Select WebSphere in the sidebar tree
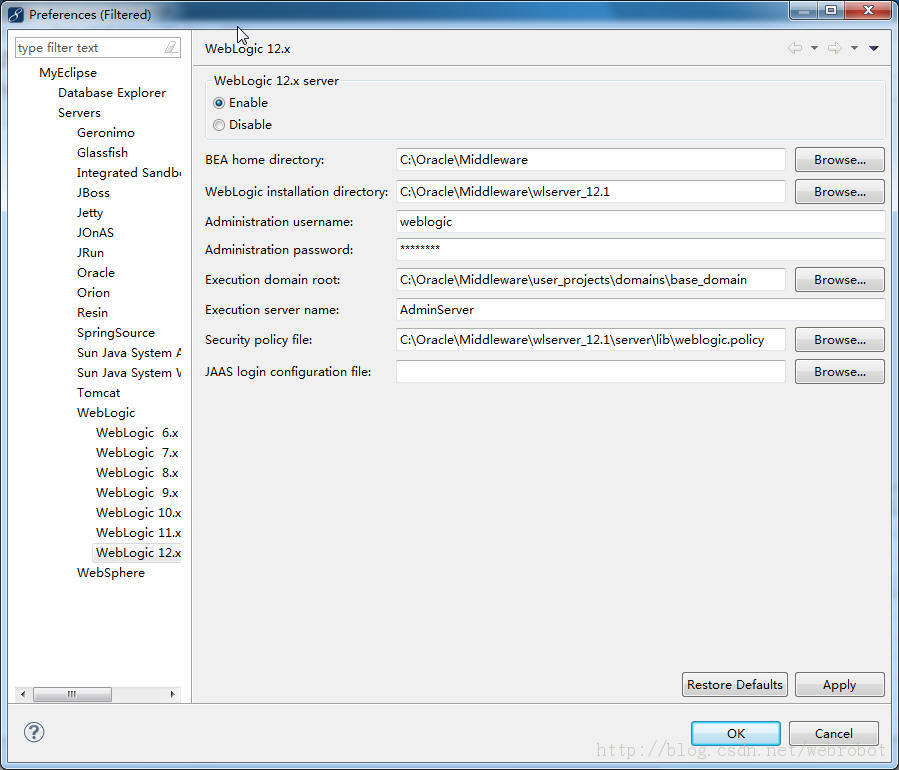Image resolution: width=899 pixels, height=770 pixels. tap(110, 572)
